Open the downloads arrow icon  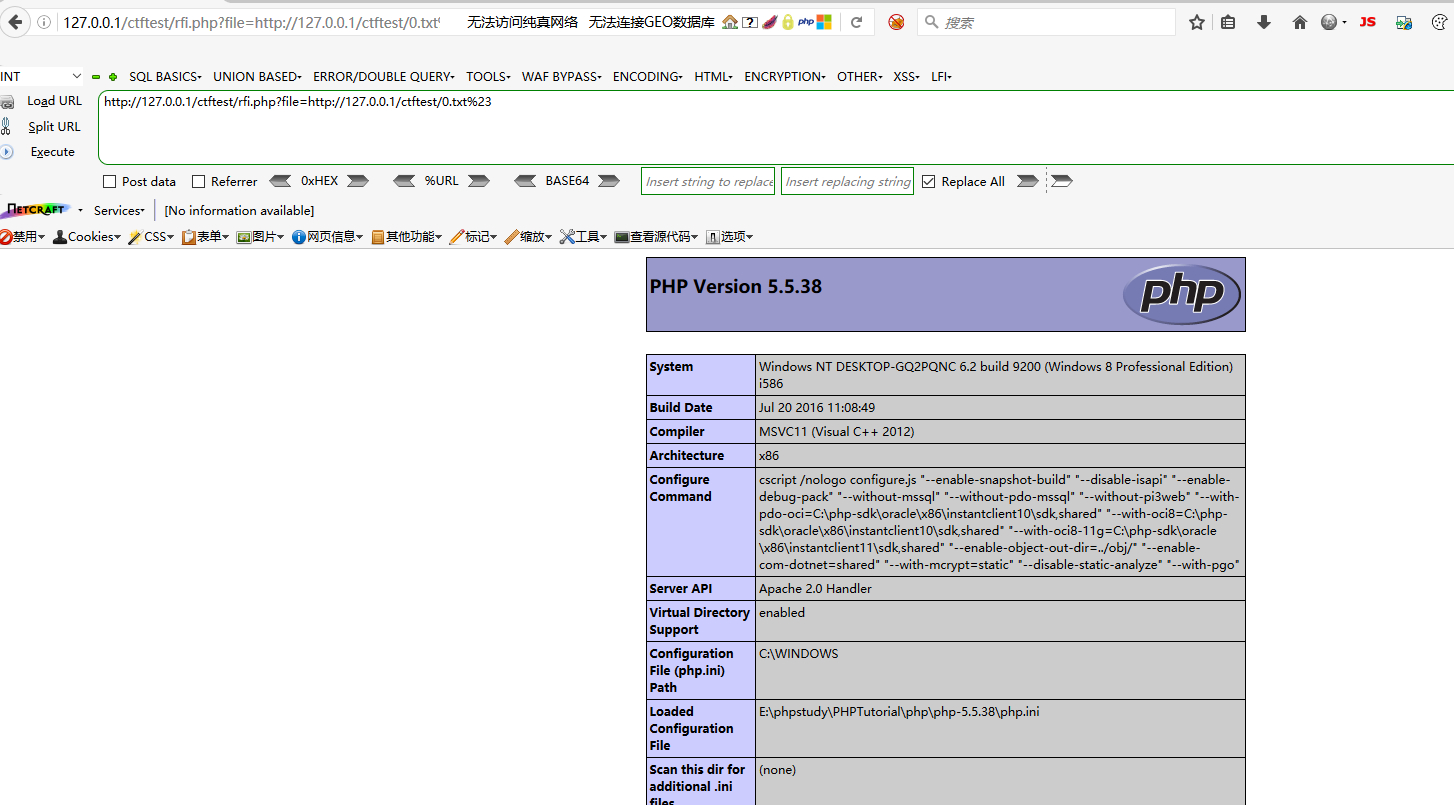tap(1264, 22)
